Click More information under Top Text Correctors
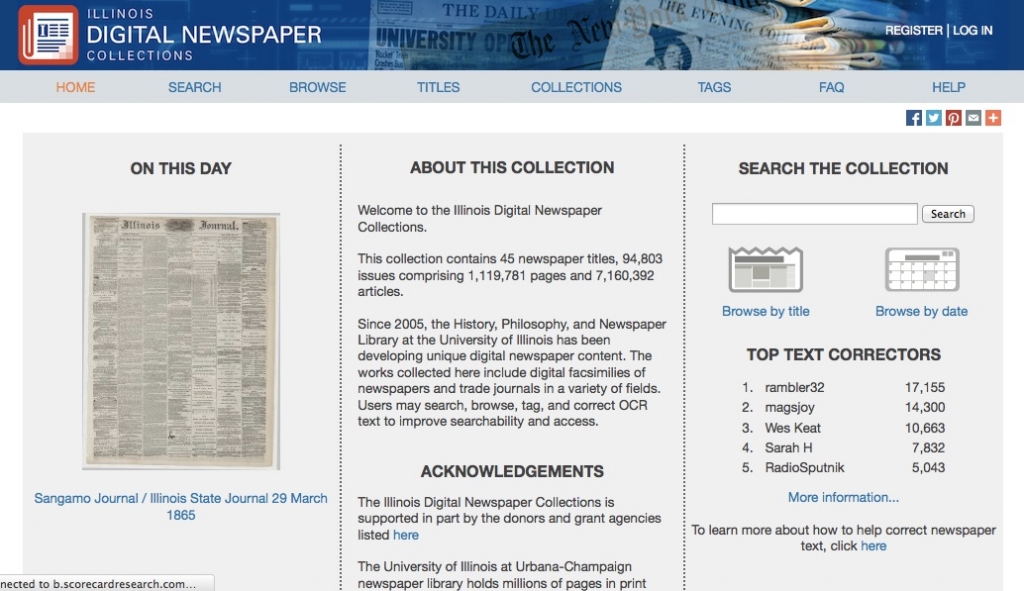 tap(843, 497)
